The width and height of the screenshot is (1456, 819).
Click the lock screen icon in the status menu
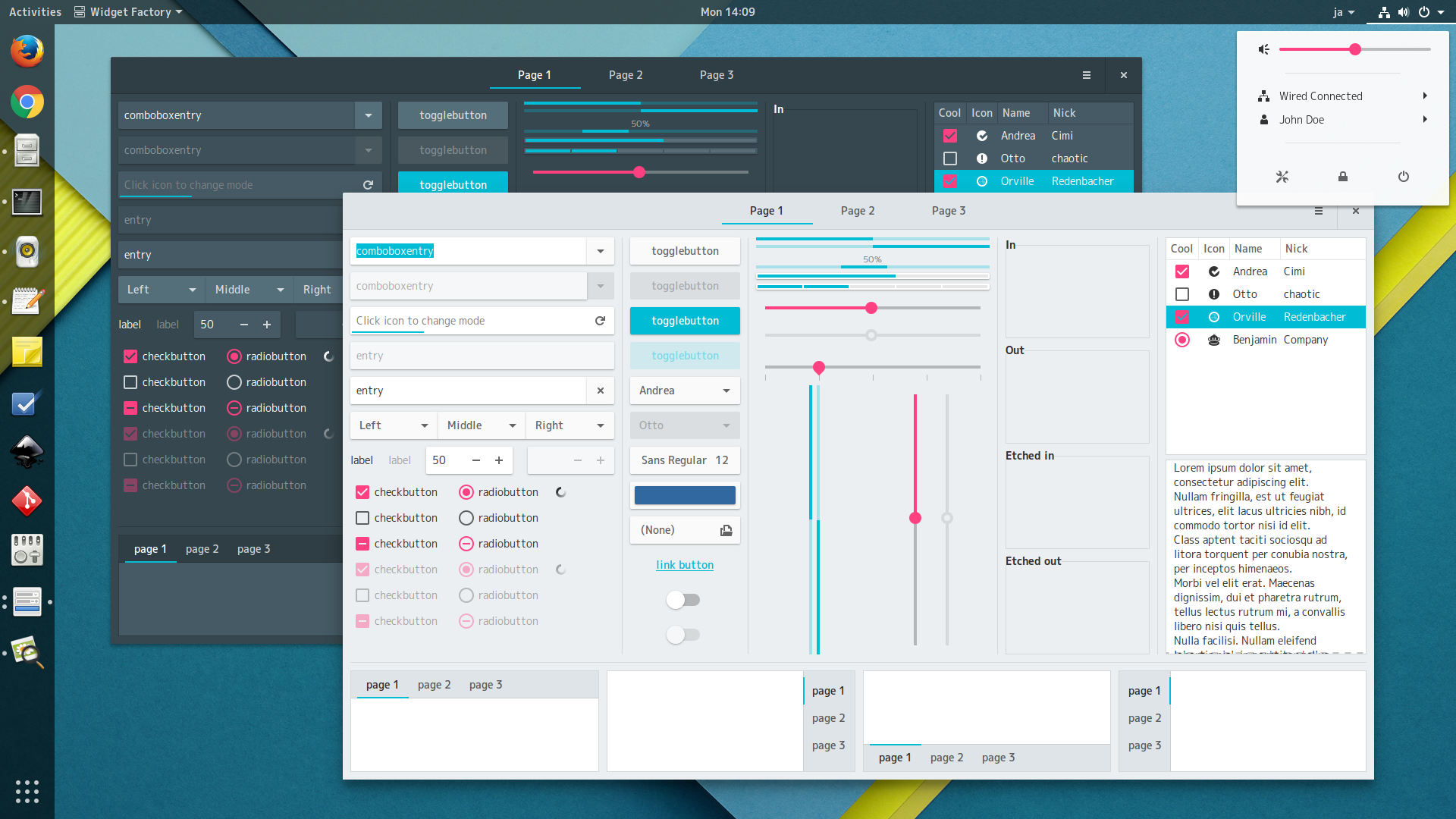(x=1343, y=177)
